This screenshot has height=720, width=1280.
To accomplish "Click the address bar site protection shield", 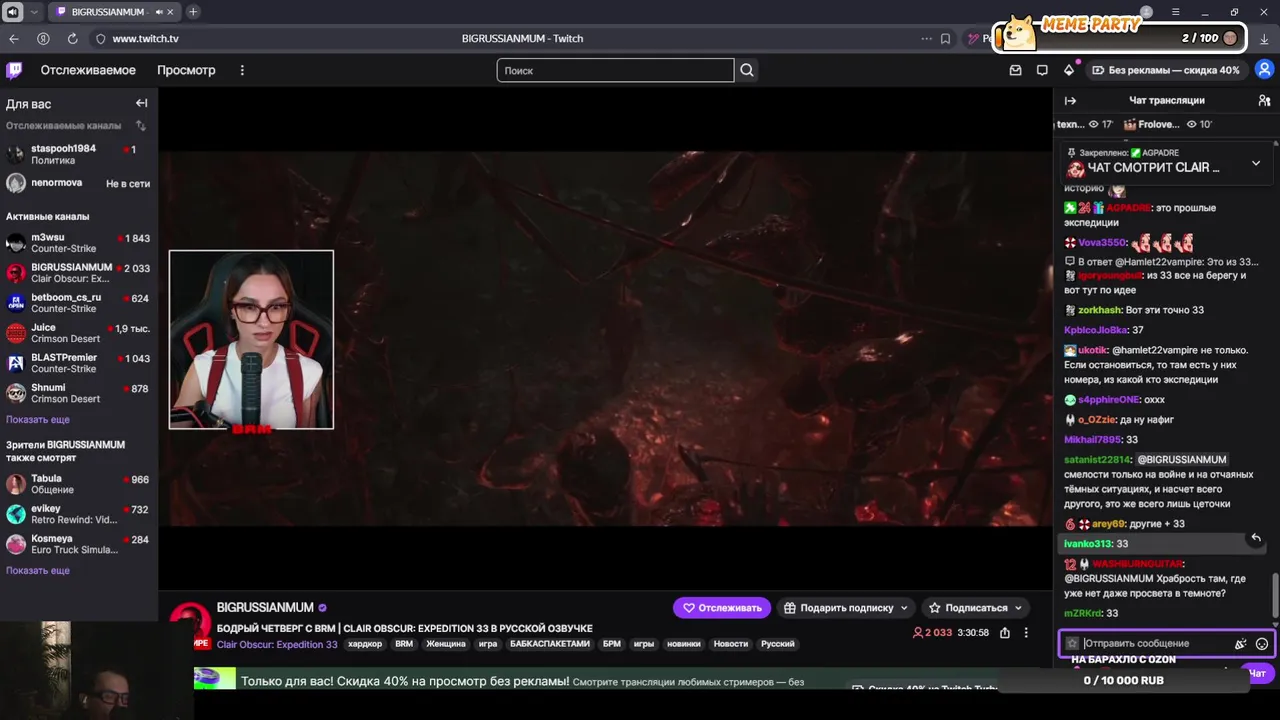I will (100, 38).
